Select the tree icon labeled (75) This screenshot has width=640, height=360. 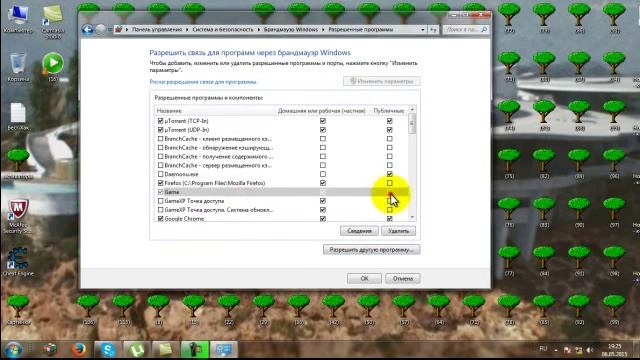[x=509, y=163]
